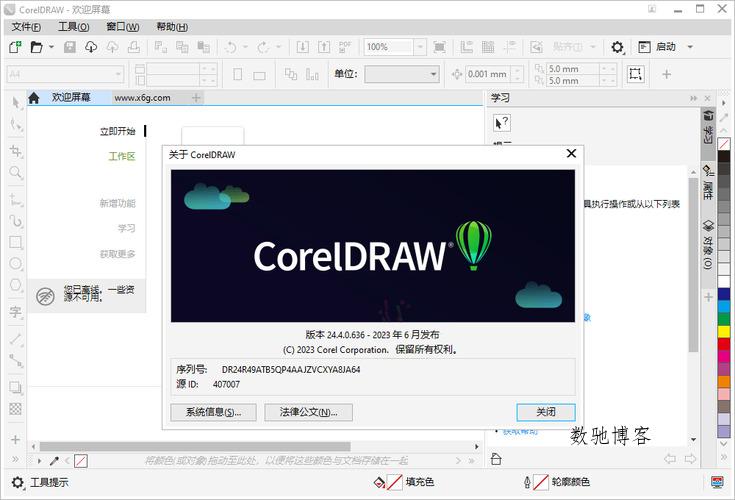Click the nudge distance 0.001 mm field

pos(488,74)
